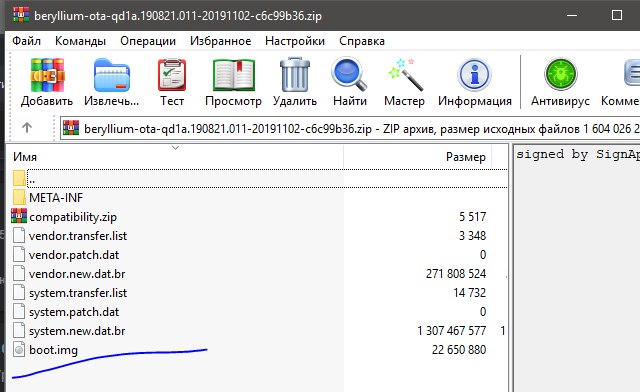Select system.transfer.list file name
The height and width of the screenshot is (392, 640).
(78, 293)
